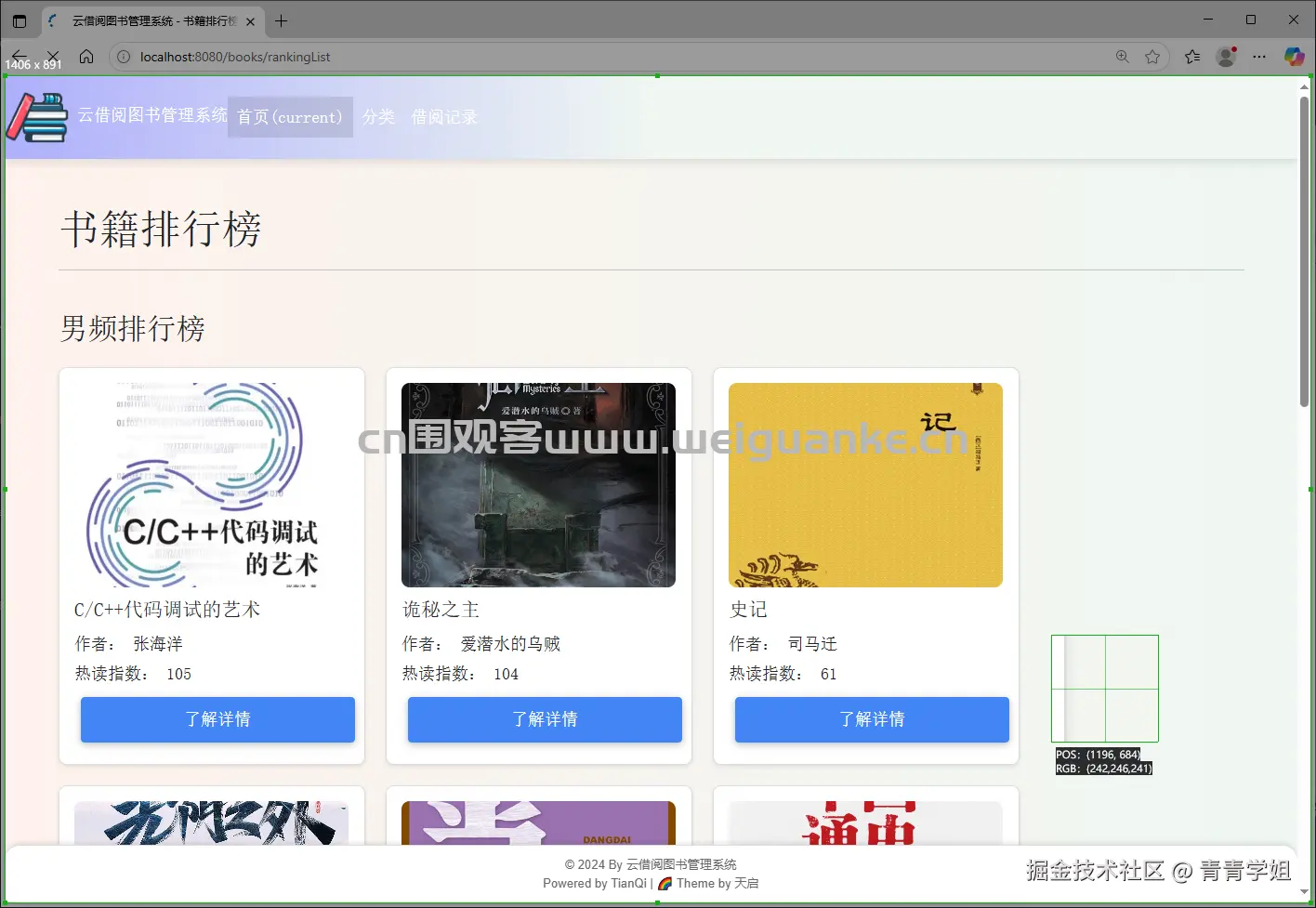Click the 史记 book cover thumbnail
Screen dimensions: 1316x908
[865, 484]
